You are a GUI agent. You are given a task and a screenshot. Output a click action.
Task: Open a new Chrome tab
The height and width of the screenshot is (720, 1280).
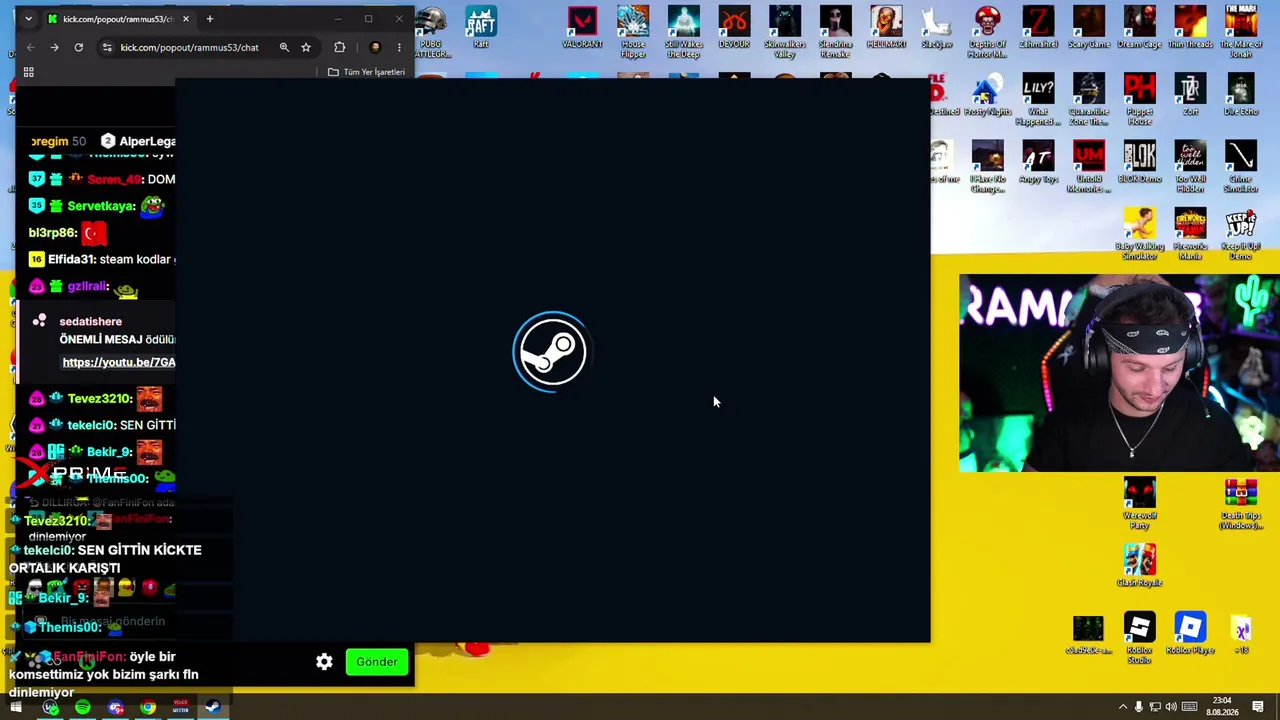209,19
